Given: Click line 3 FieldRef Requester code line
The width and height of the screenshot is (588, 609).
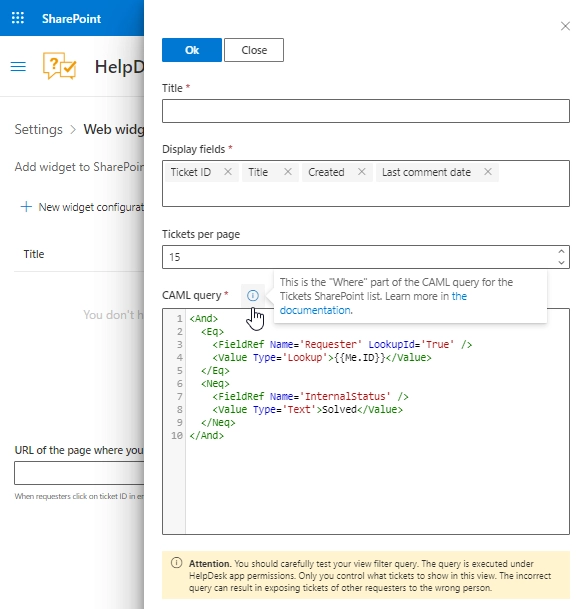Looking at the screenshot, I should click(342, 345).
